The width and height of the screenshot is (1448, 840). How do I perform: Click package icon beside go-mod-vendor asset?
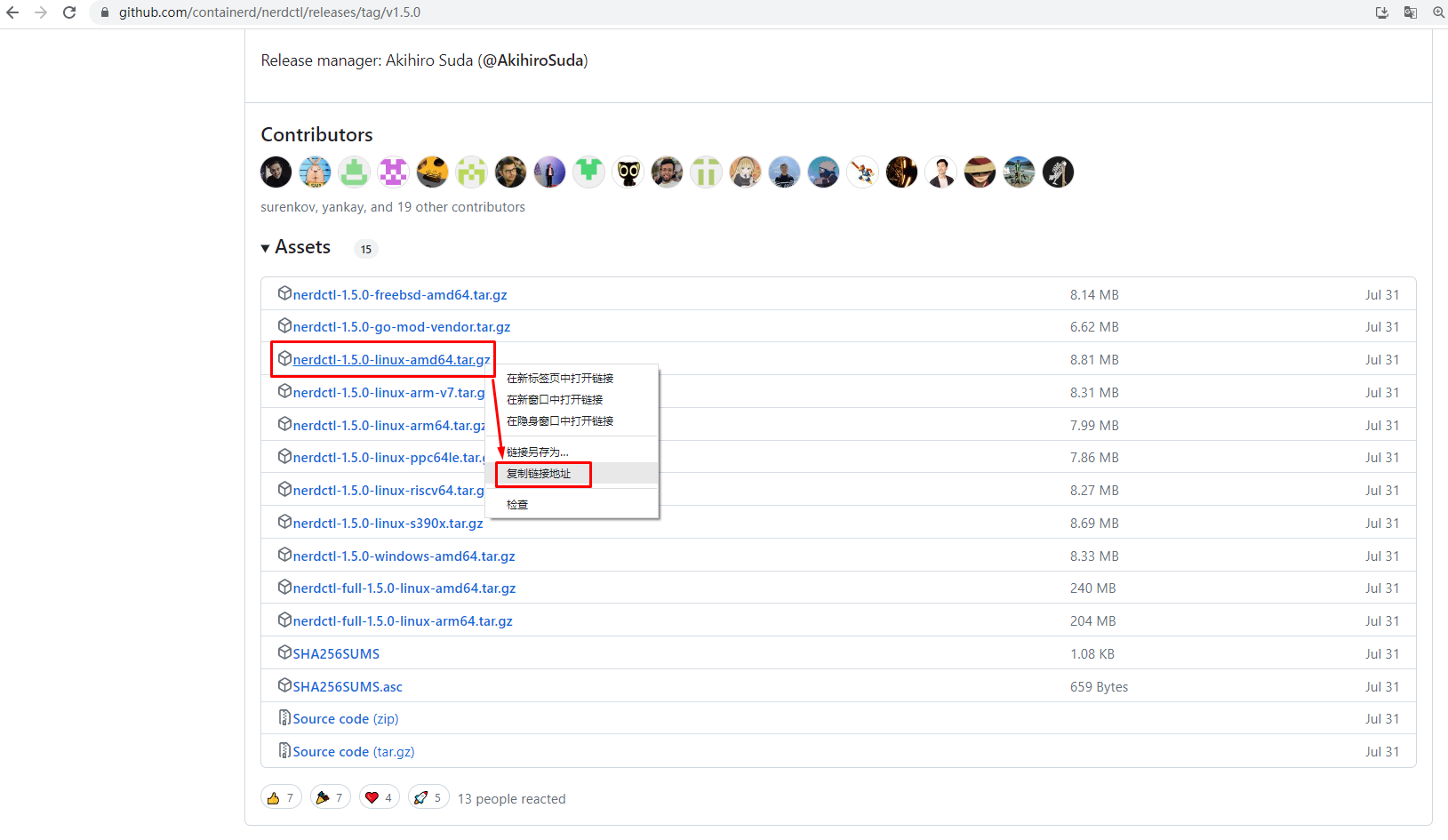tap(284, 325)
